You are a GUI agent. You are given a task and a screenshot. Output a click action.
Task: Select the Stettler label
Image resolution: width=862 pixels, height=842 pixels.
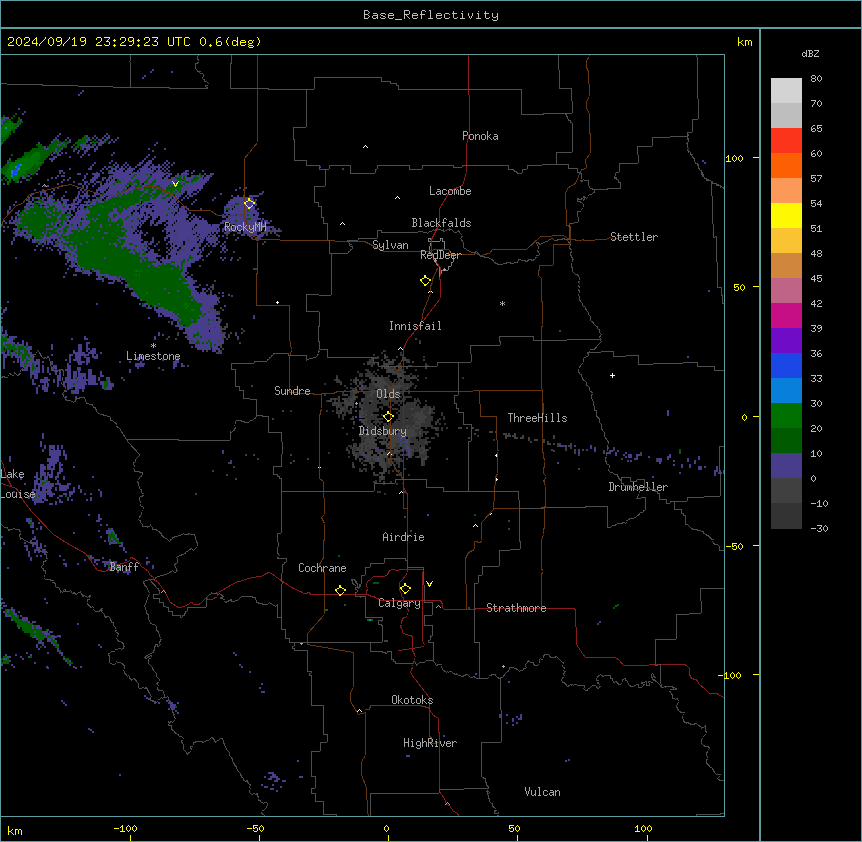tap(634, 237)
